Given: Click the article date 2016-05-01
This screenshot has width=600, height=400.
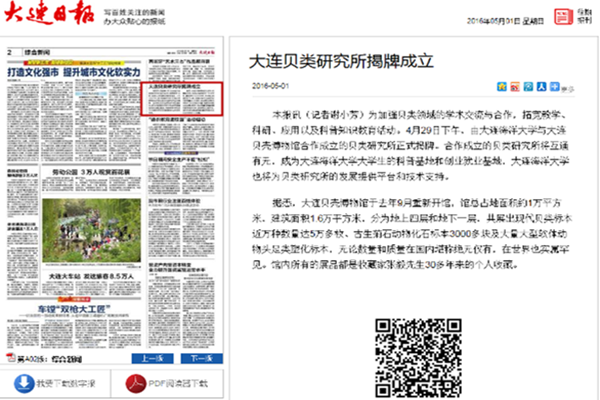Looking at the screenshot, I should click(270, 86).
